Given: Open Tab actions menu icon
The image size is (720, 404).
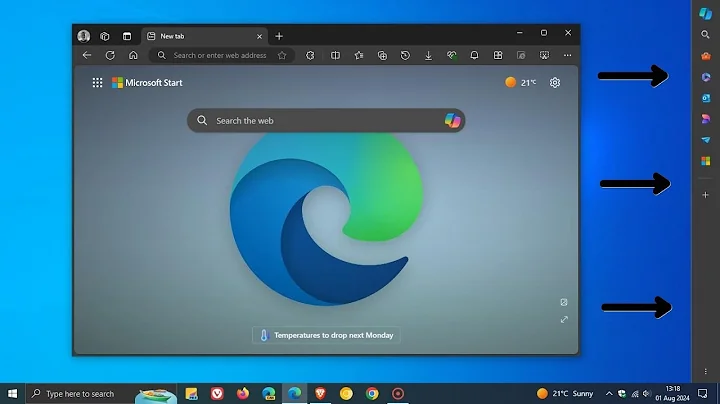Looking at the screenshot, I should [127, 36].
